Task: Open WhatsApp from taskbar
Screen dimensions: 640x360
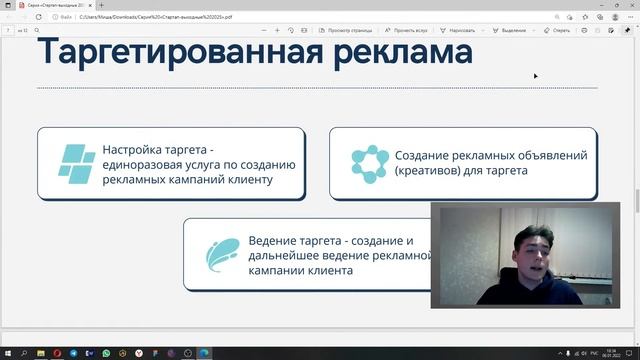Action: pos(106,353)
